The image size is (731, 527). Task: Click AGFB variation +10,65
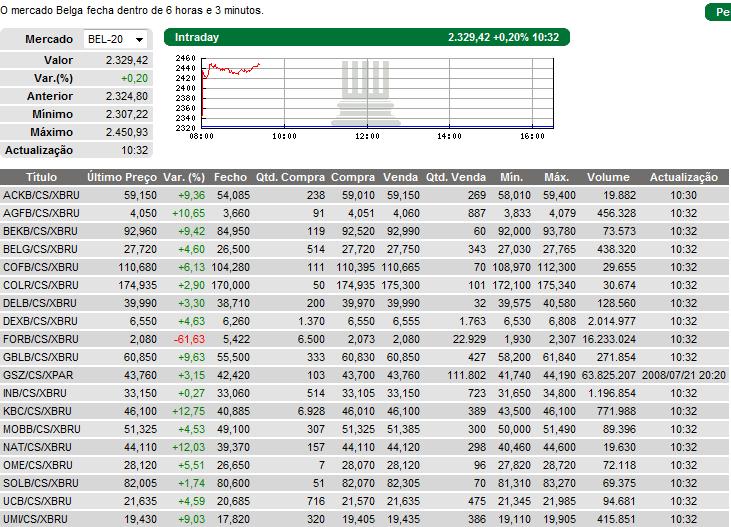click(188, 213)
